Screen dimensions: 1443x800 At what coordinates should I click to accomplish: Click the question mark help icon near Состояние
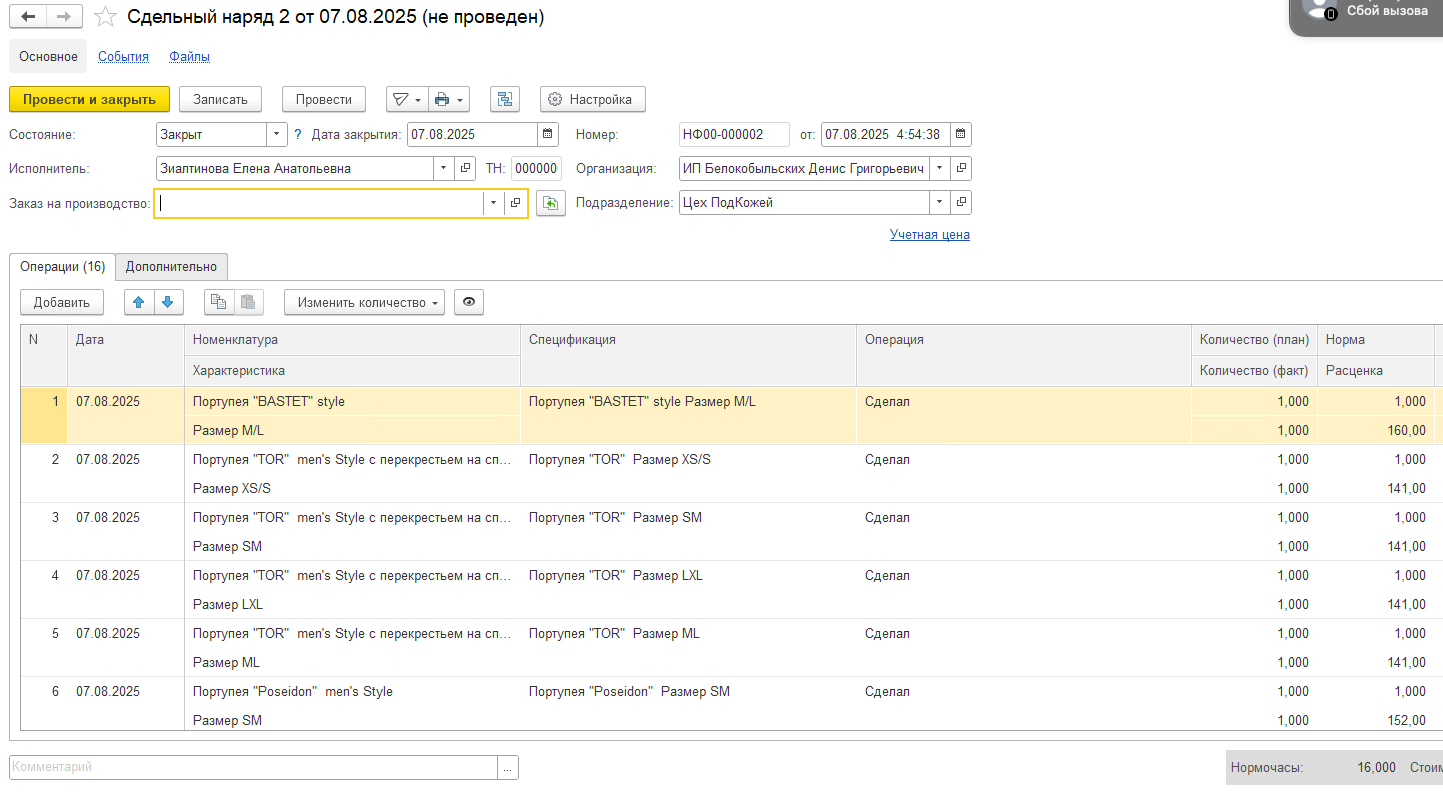(x=298, y=134)
